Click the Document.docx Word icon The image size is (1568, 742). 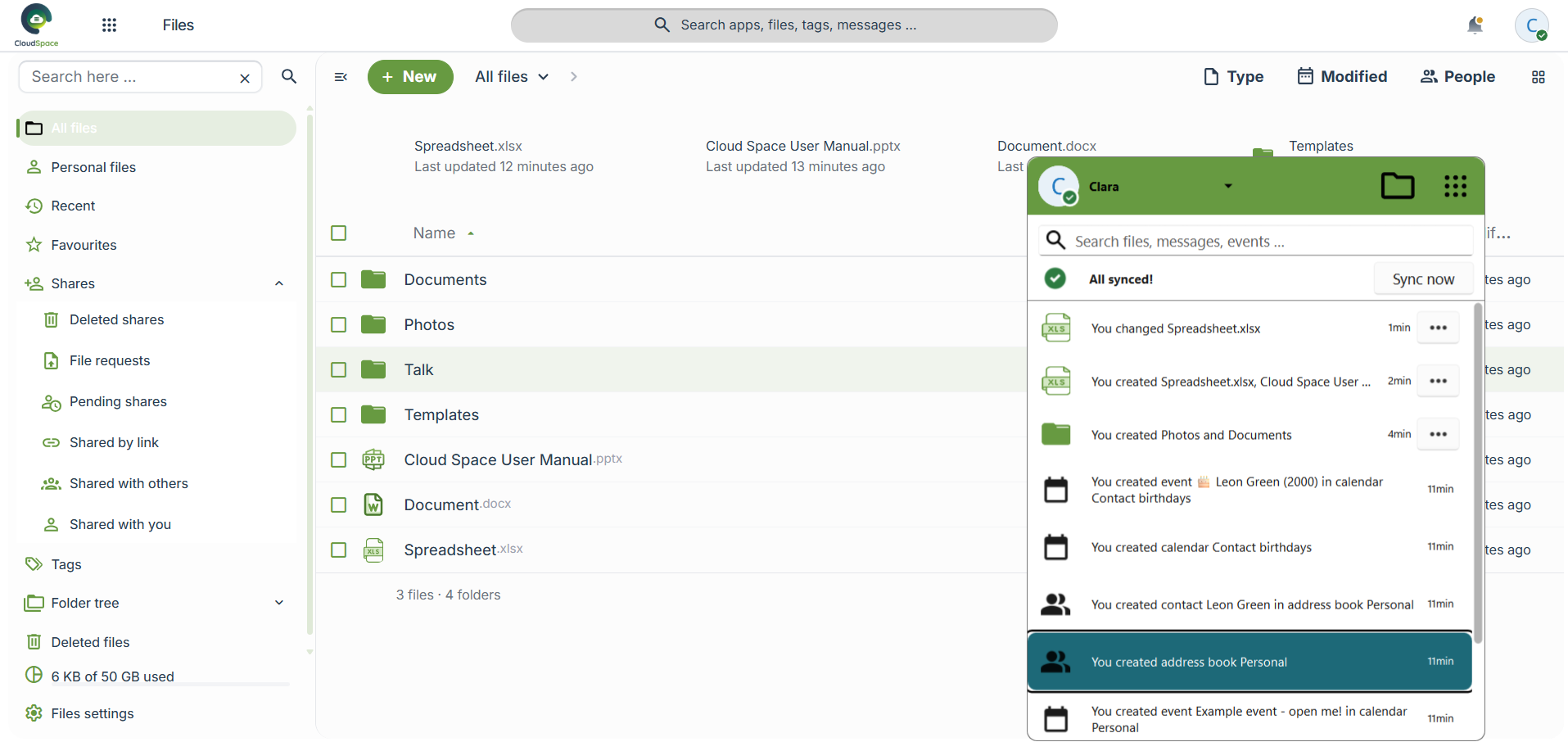[373, 504]
